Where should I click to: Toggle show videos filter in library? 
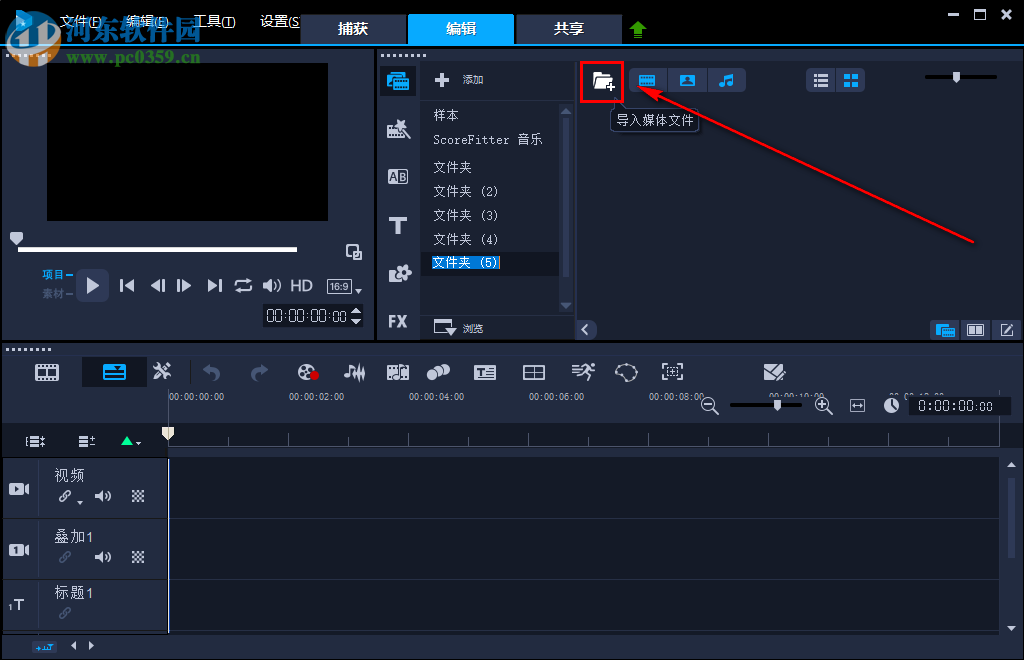pyautogui.click(x=648, y=81)
